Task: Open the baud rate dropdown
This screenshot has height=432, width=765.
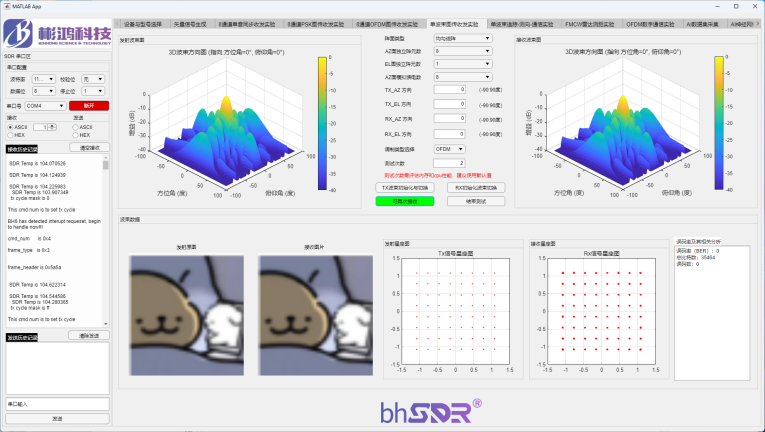Action: (43, 79)
